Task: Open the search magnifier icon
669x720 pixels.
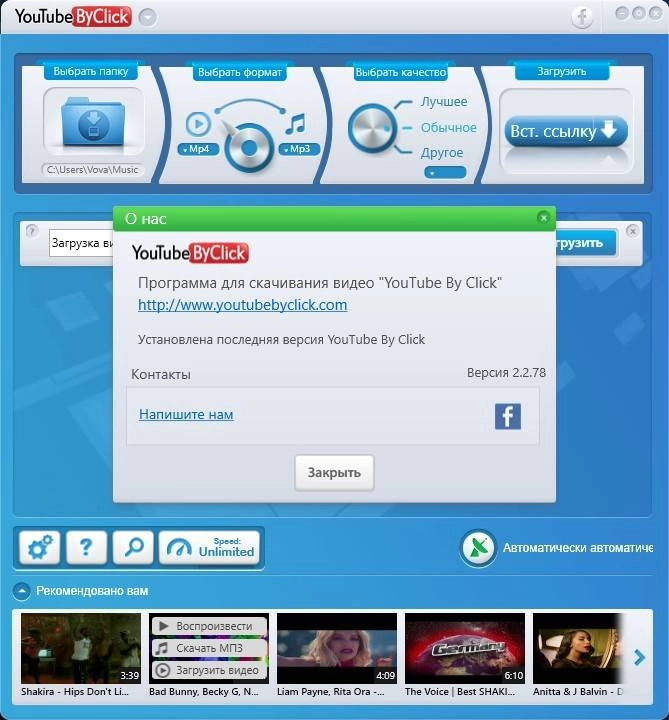Action: click(133, 547)
